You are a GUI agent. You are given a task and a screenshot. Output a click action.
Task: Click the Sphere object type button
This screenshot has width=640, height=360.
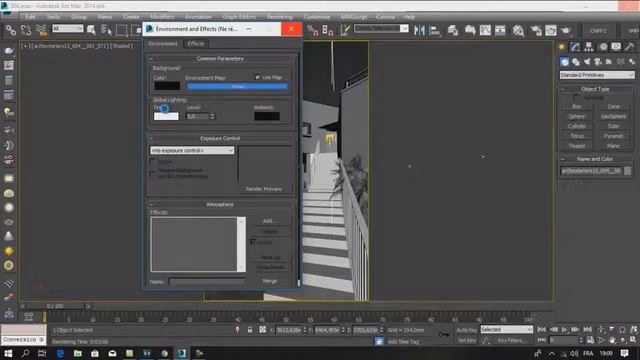click(577, 116)
